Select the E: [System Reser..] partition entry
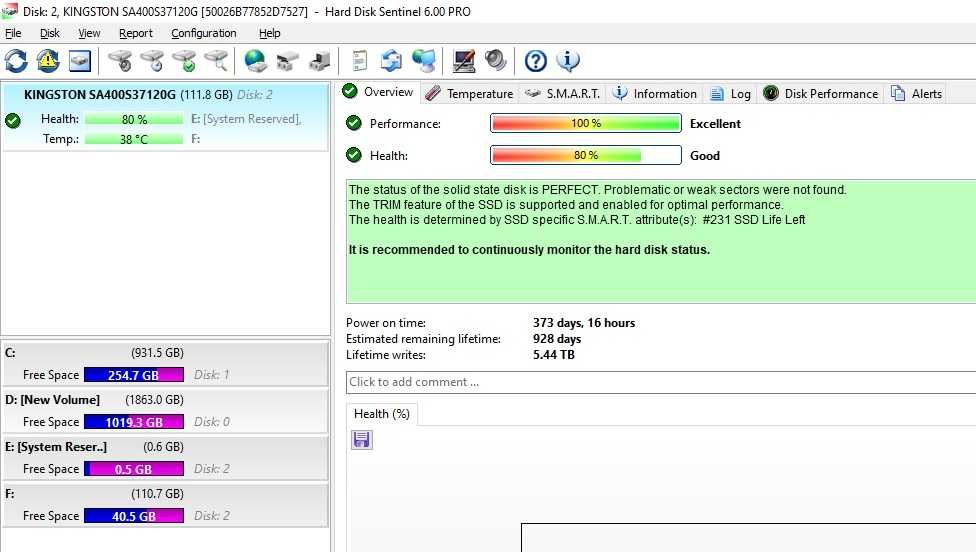Viewport: 976px width, 552px height. 165,457
